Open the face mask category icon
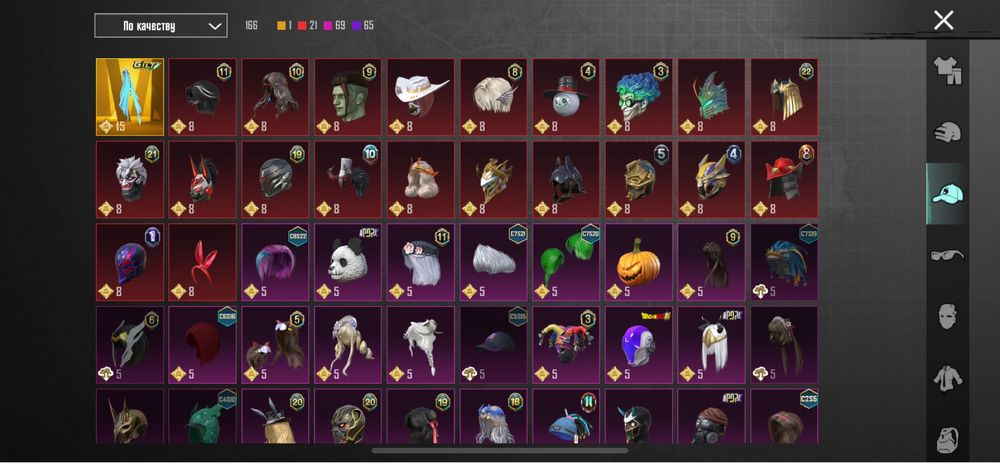The width and height of the screenshot is (1000, 463). (947, 316)
